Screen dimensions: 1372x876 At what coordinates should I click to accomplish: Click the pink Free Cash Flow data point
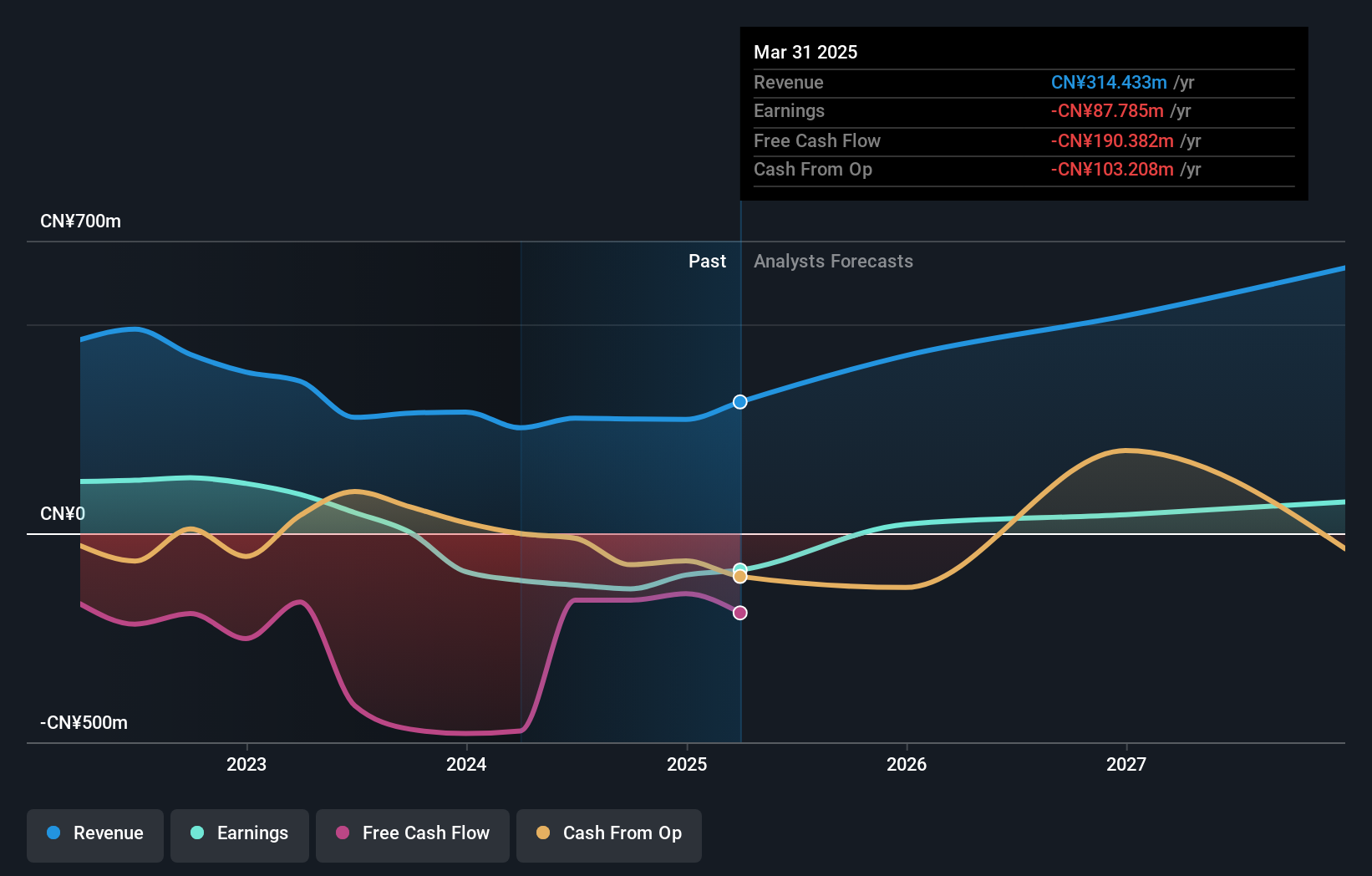[740, 613]
